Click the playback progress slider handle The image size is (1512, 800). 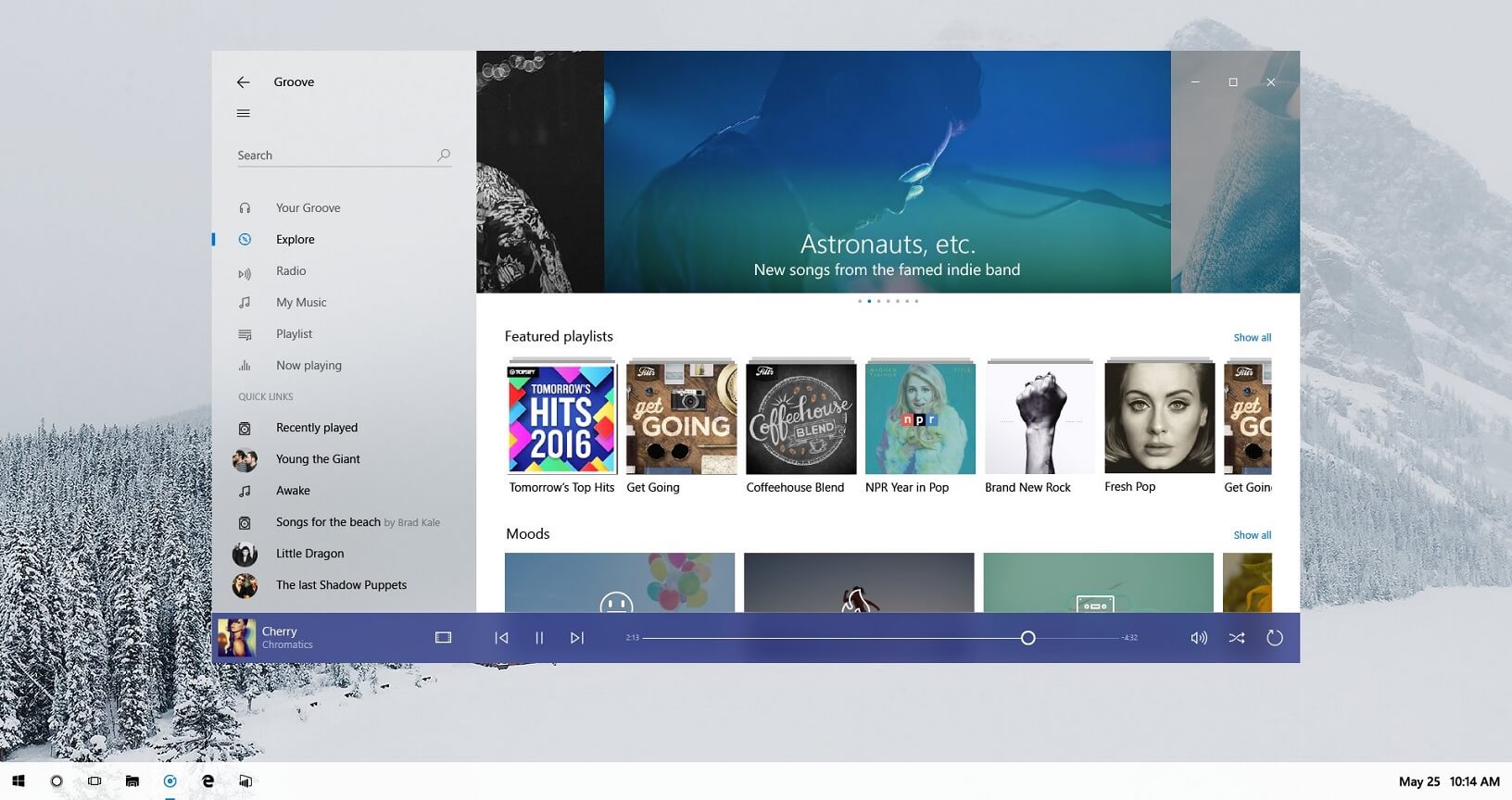click(x=1027, y=638)
